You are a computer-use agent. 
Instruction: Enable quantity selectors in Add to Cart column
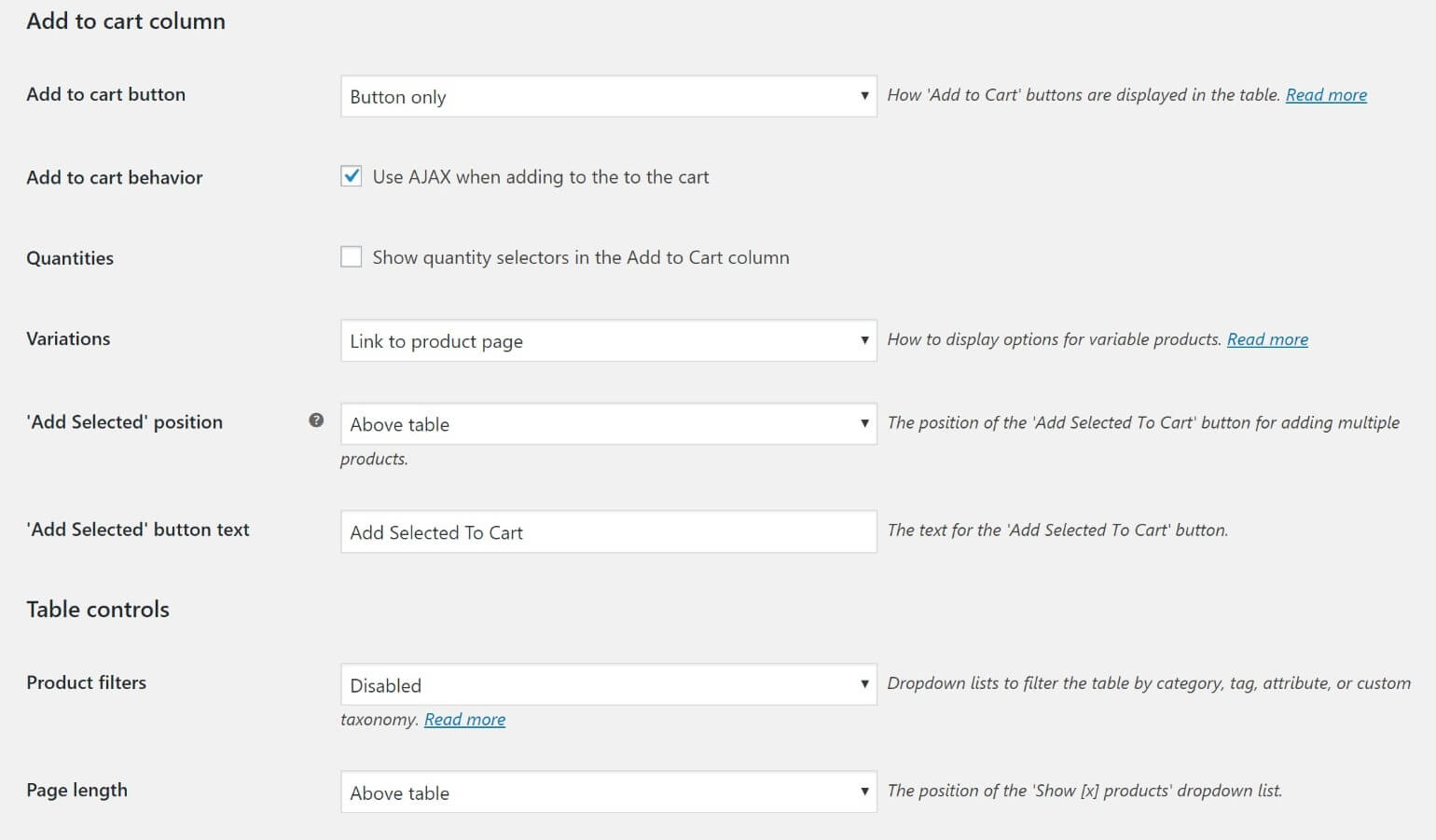pos(351,255)
